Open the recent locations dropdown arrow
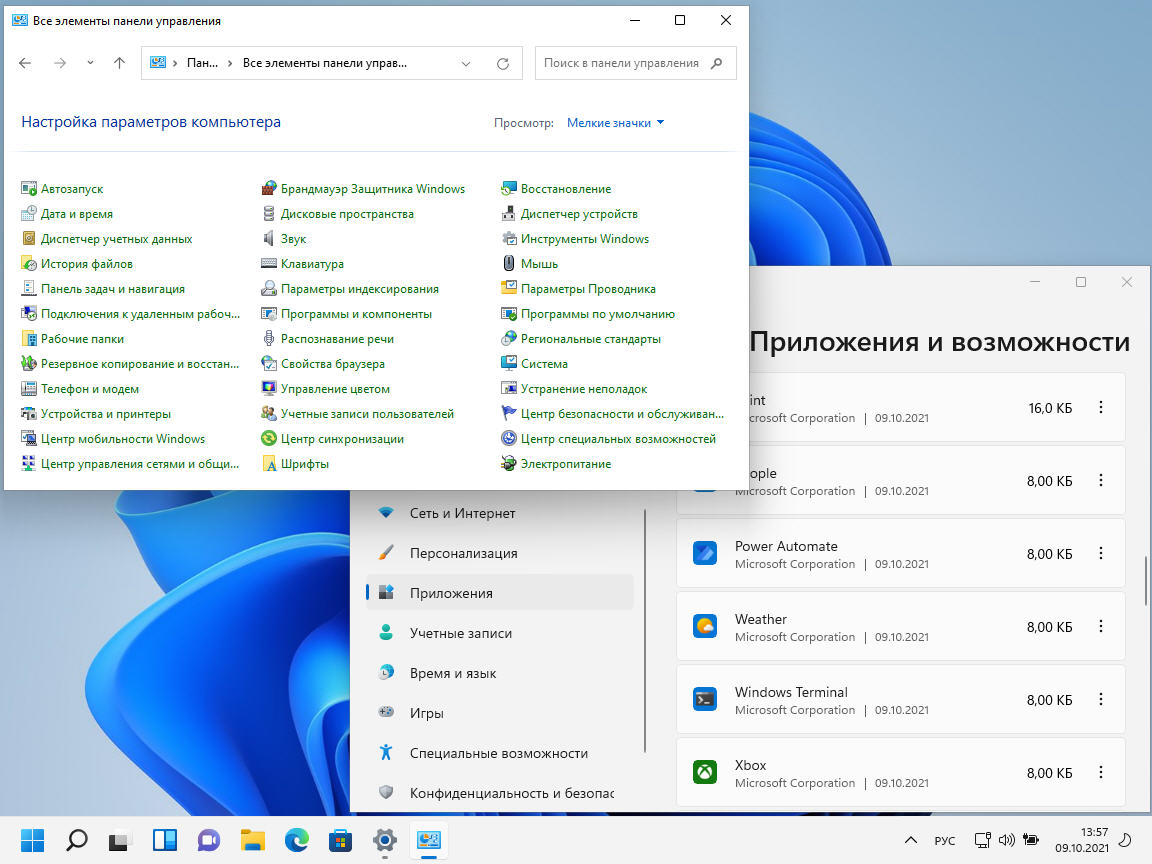Screen dimensions: 1152x864 tap(90, 63)
